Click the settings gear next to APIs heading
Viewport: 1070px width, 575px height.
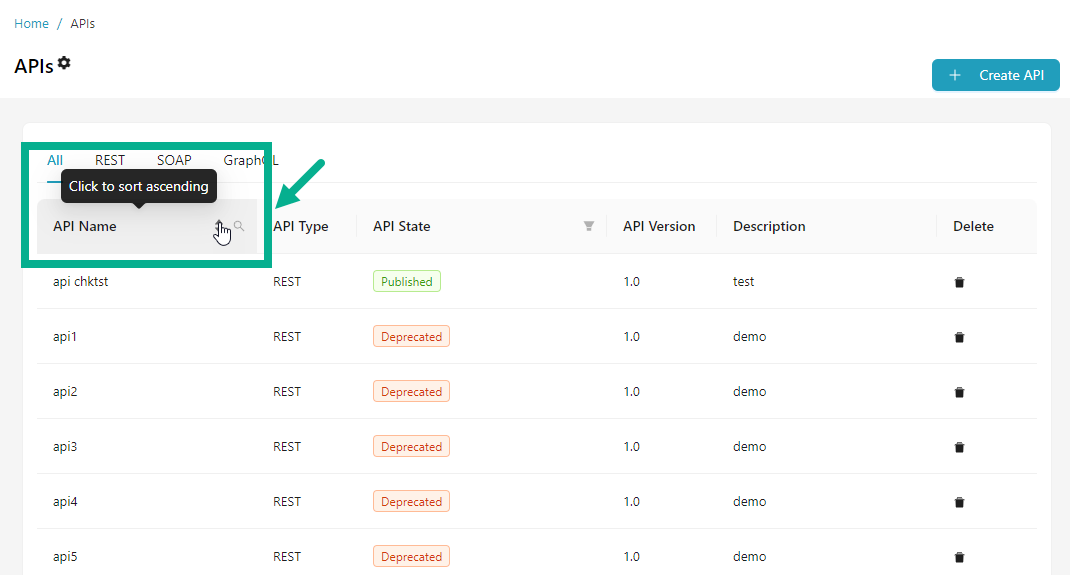(64, 63)
